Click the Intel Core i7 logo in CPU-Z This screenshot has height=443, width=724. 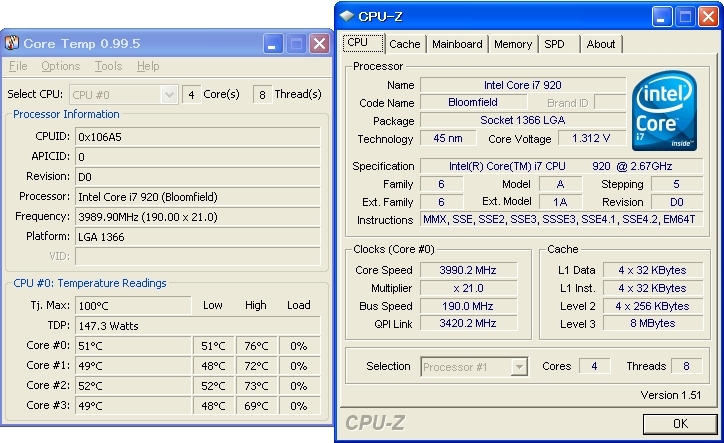[x=664, y=110]
